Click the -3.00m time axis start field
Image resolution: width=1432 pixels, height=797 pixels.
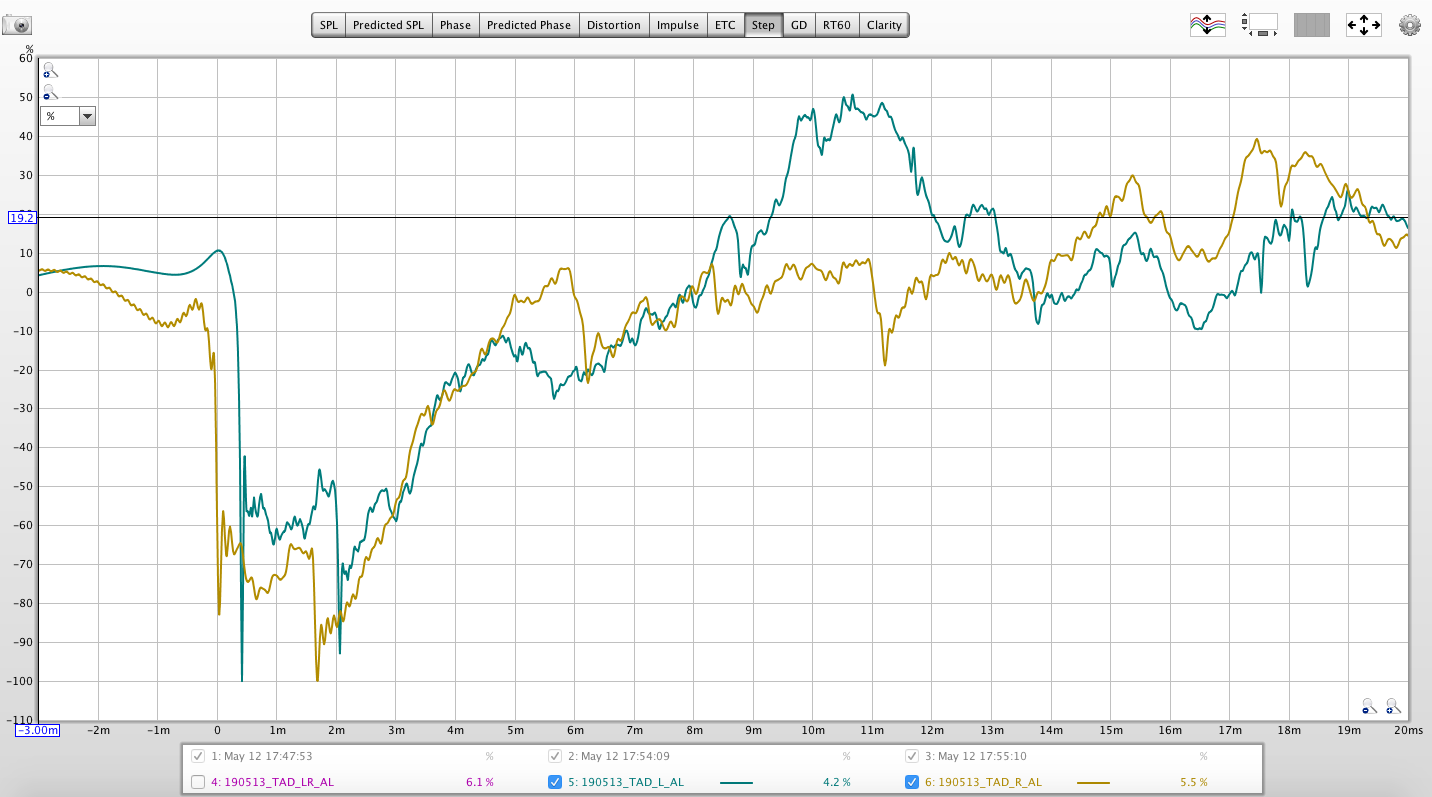point(38,730)
